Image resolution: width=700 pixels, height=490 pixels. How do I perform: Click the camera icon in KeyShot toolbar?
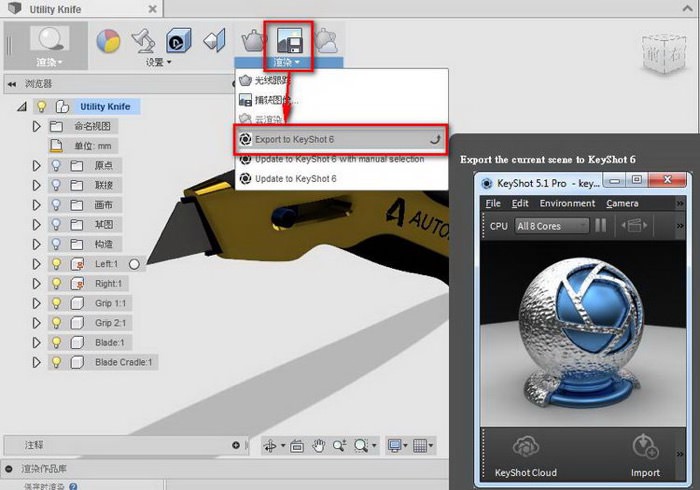point(634,225)
